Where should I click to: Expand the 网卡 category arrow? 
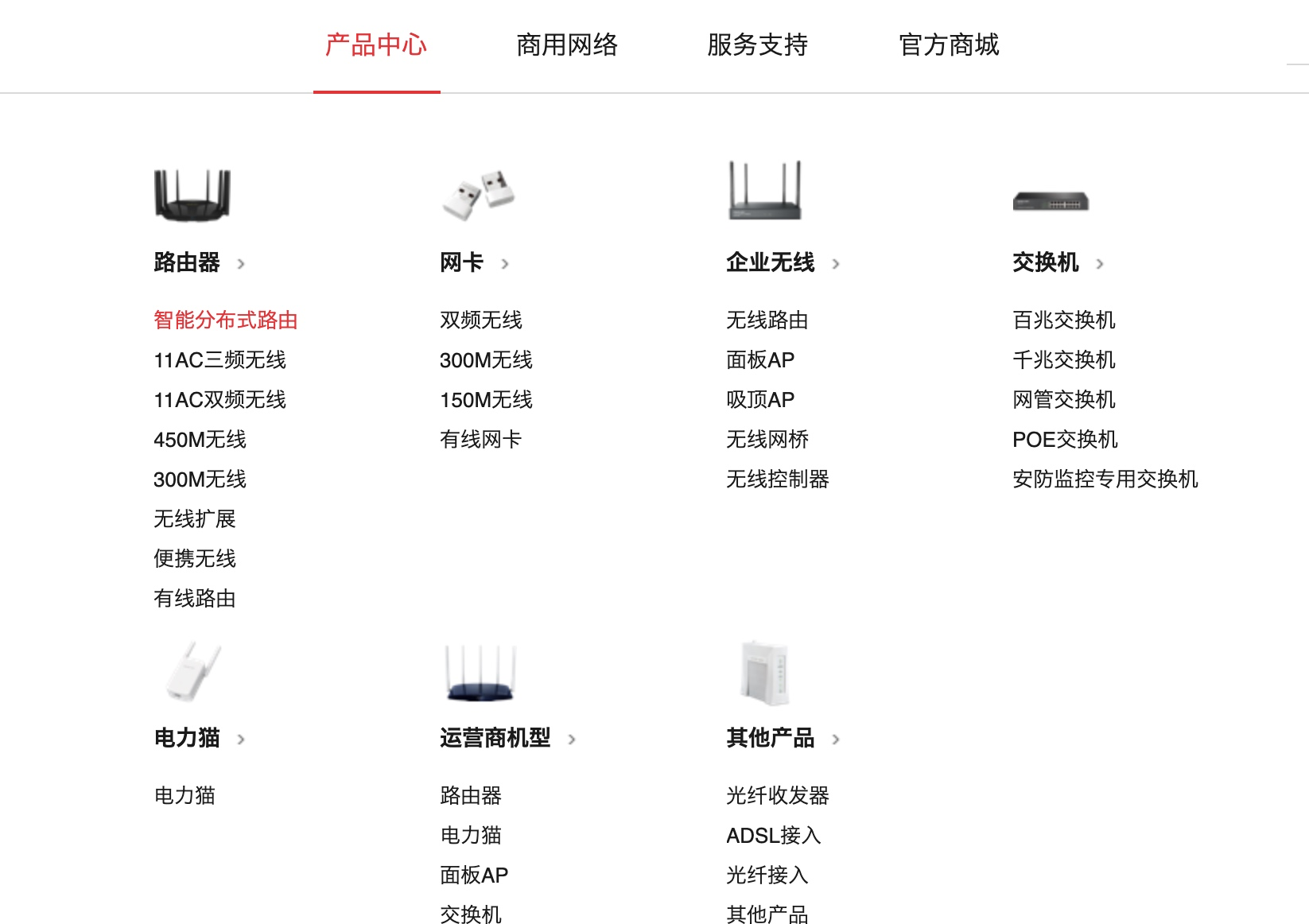click(x=505, y=264)
